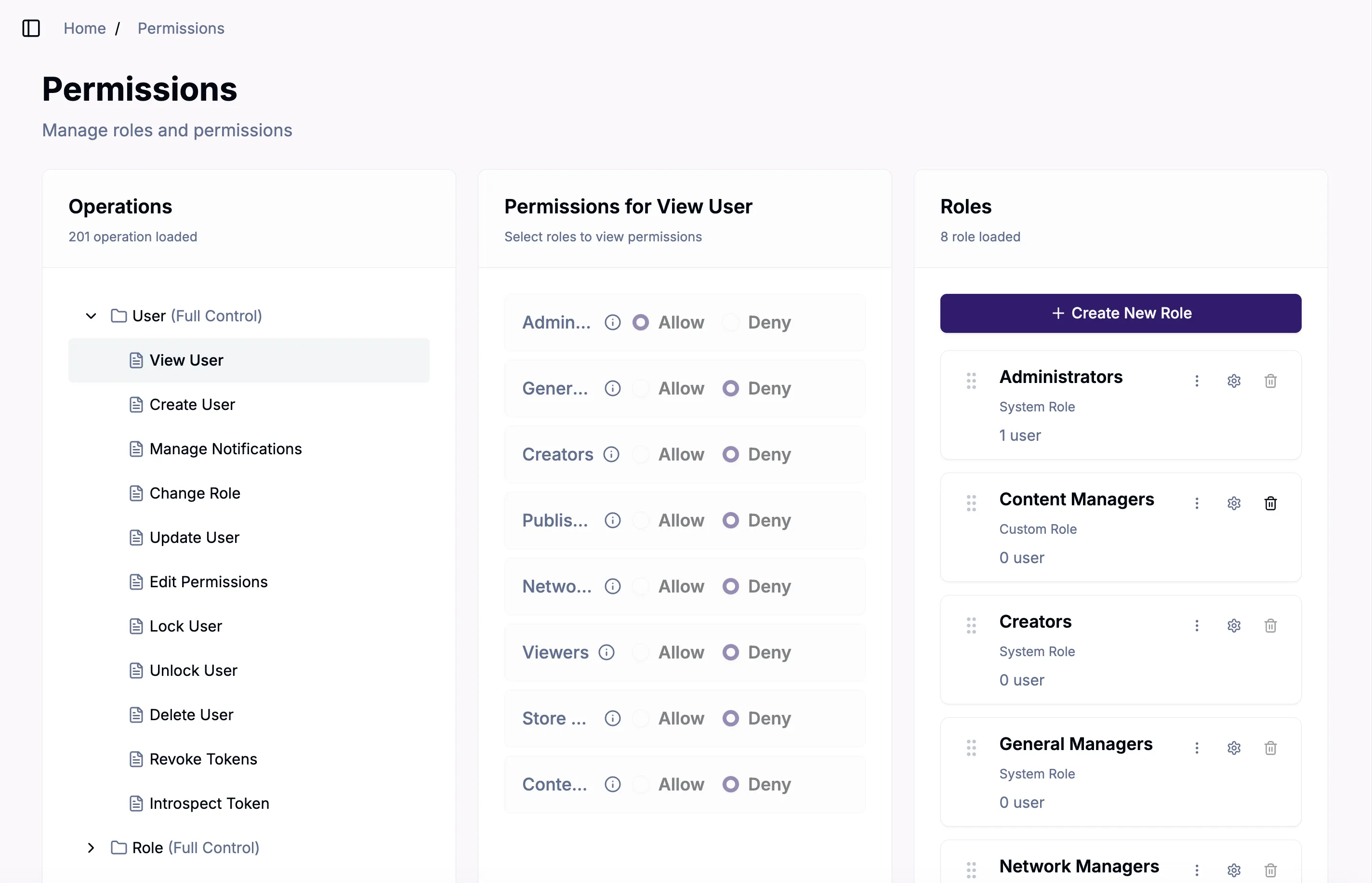
Task: Select the Revoke Tokens operation
Action: (249, 759)
